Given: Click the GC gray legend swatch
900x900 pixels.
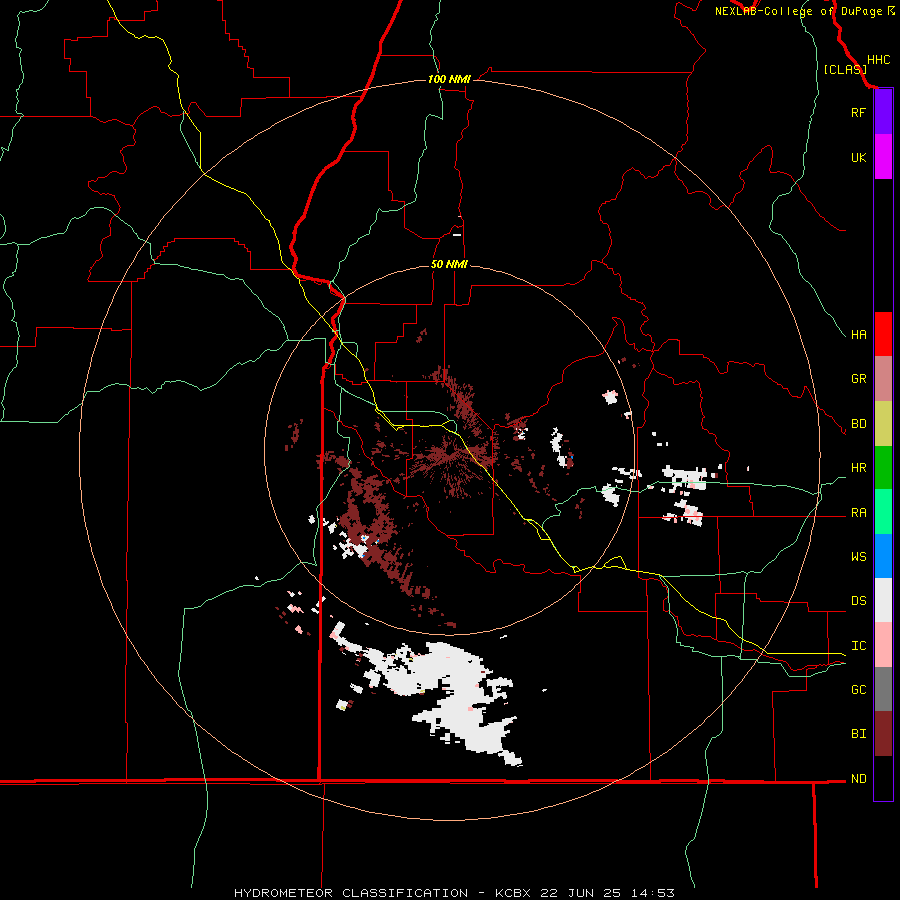Looking at the screenshot, I should point(883,689).
